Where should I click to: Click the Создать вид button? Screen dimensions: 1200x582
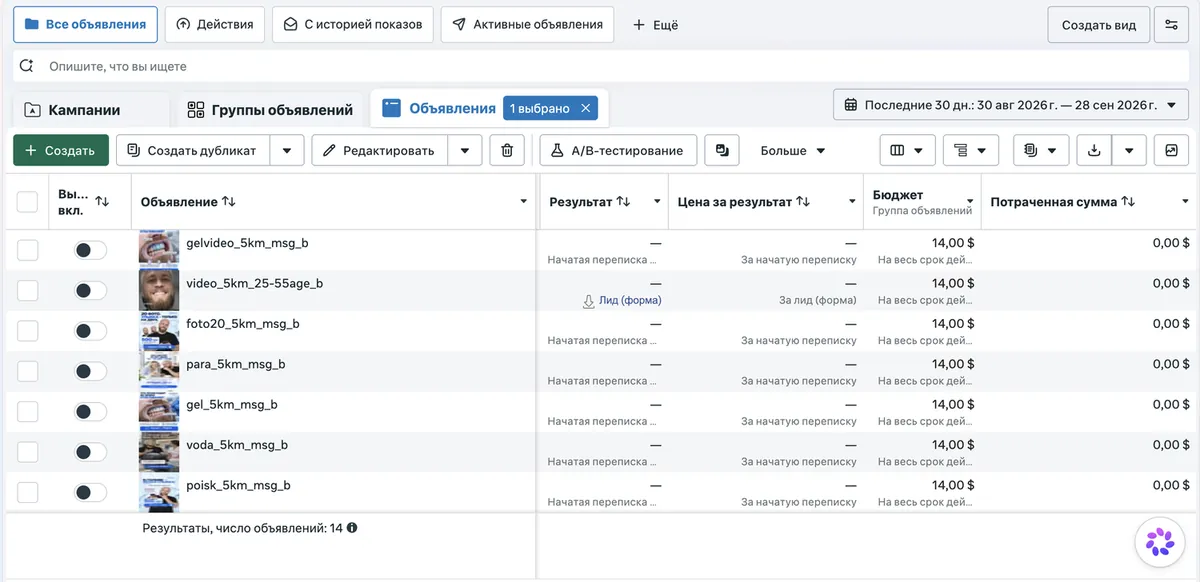pos(1098,25)
